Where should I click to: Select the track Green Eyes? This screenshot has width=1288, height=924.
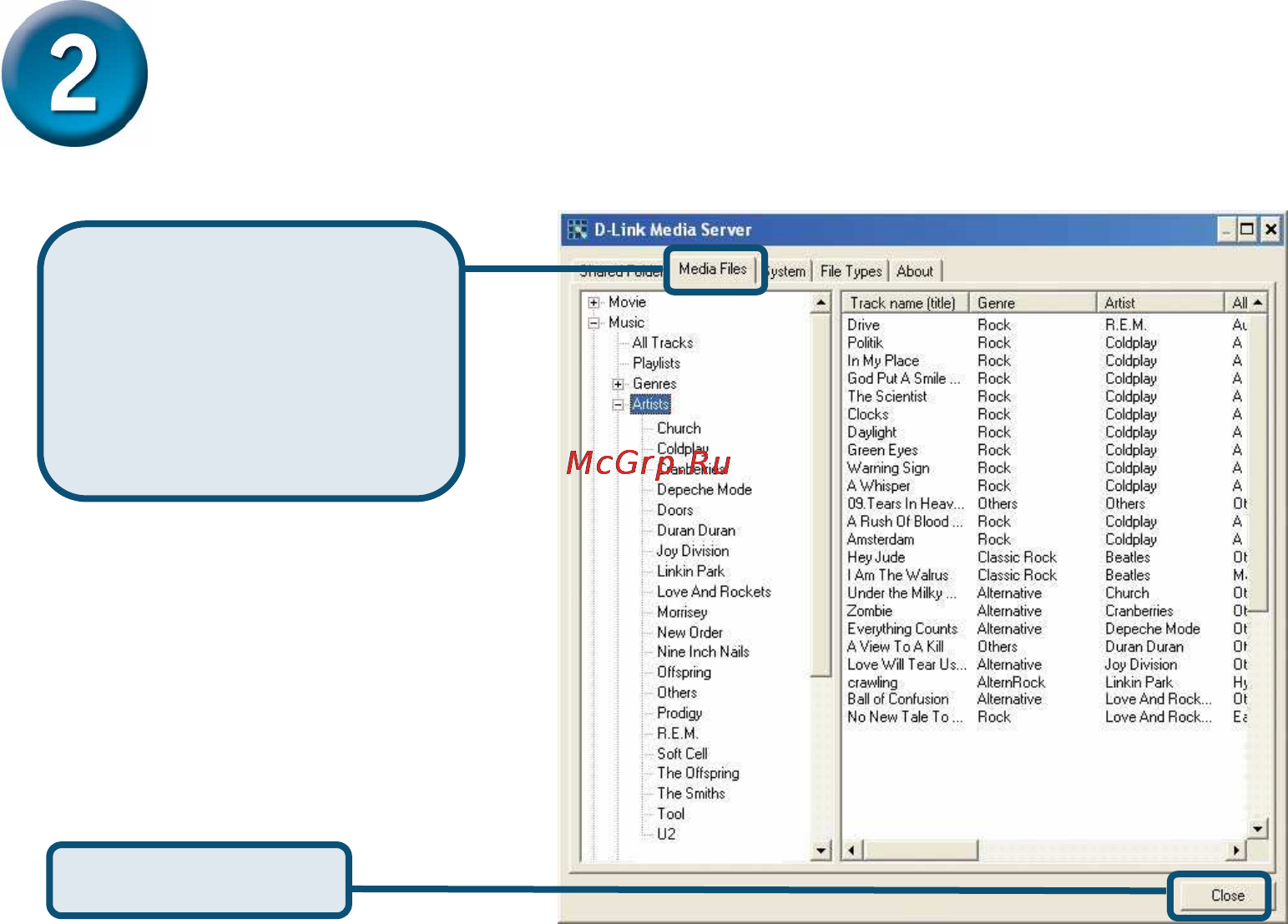click(882, 451)
